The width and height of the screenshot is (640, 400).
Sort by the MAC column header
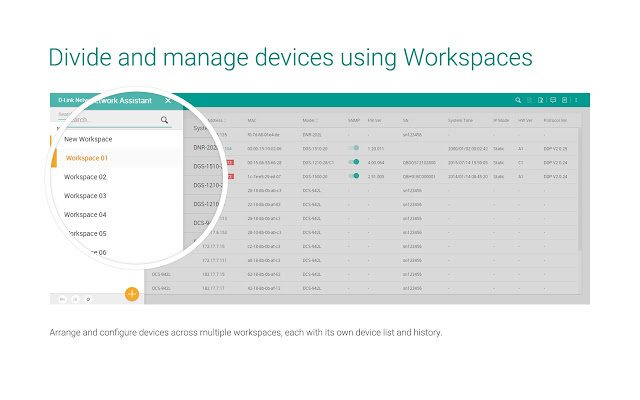click(x=253, y=118)
